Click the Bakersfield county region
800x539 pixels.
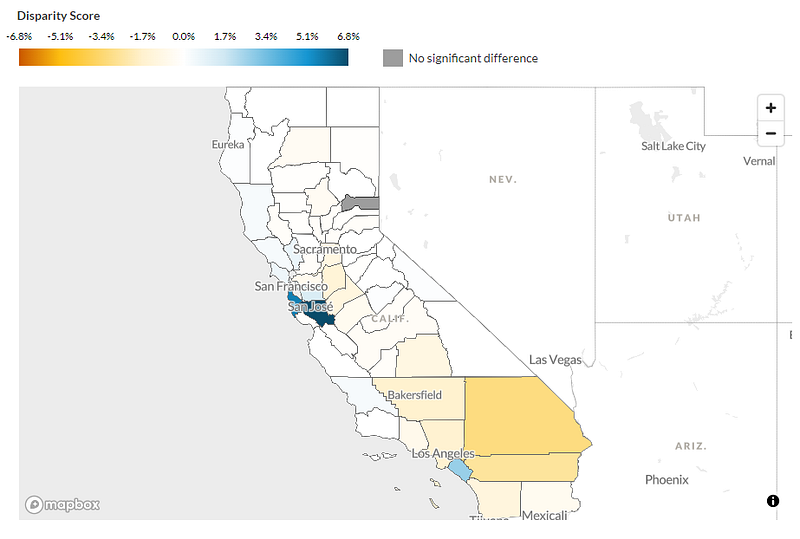(423, 399)
